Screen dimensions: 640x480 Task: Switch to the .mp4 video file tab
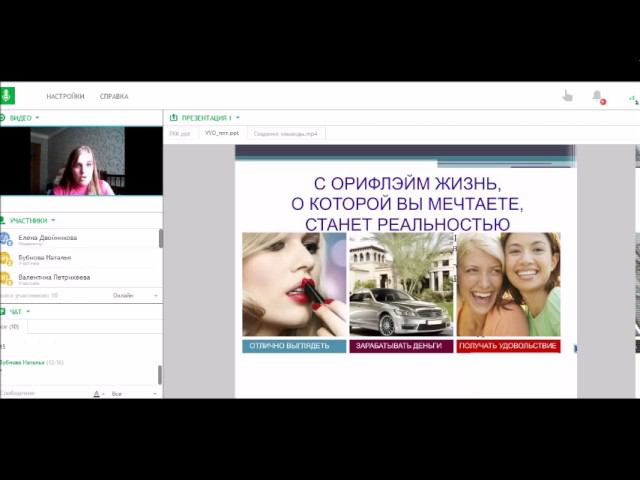(285, 133)
